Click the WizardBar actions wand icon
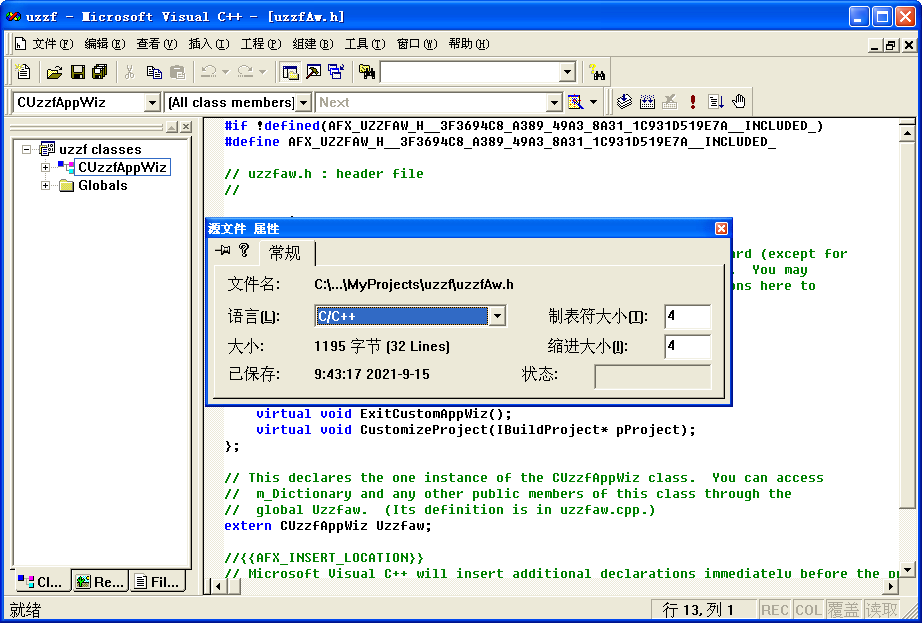This screenshot has height=623, width=922. (x=574, y=102)
